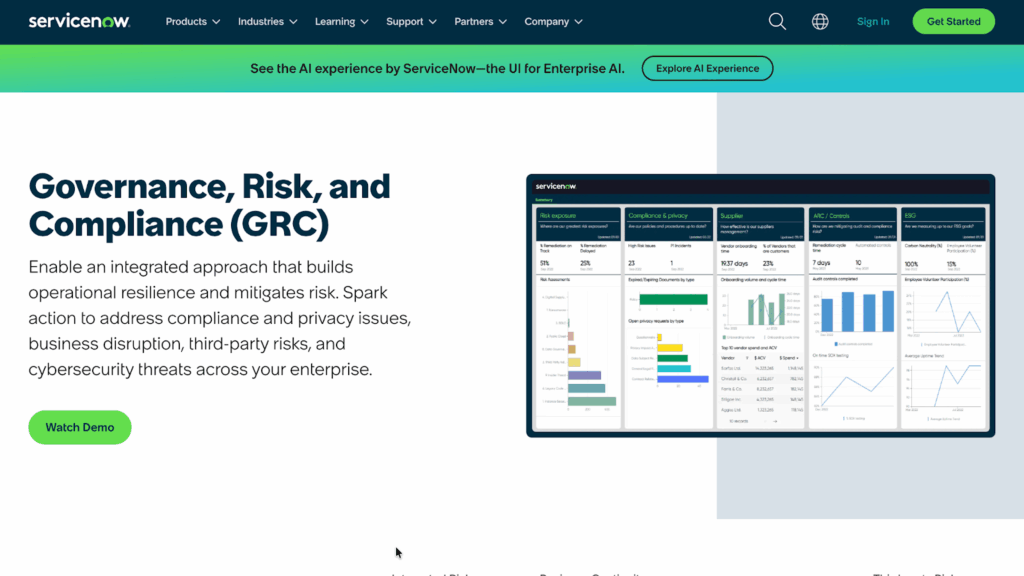Open the Company dropdown
1024x576 pixels.
(553, 21)
